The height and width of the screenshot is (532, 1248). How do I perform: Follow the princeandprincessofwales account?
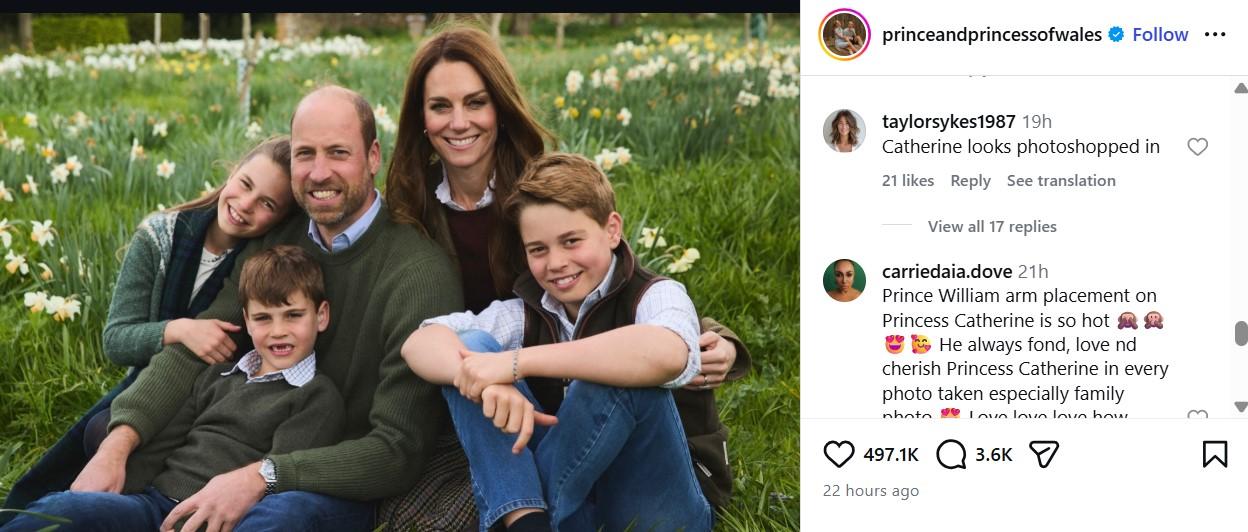[1160, 35]
